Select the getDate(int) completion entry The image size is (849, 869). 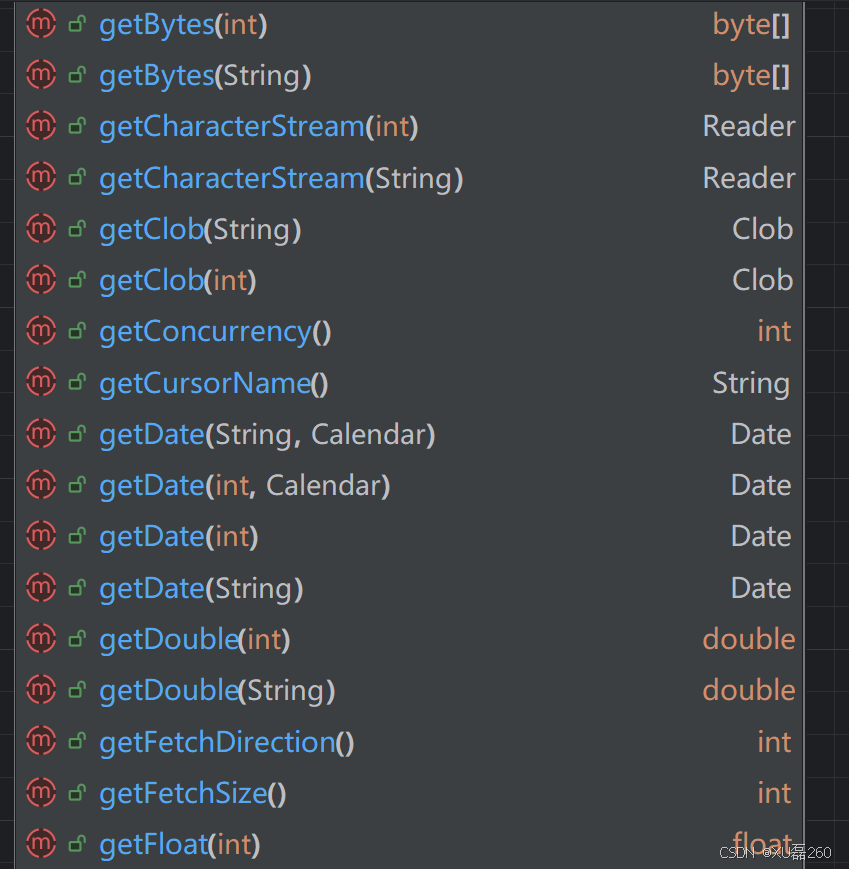tap(178, 536)
